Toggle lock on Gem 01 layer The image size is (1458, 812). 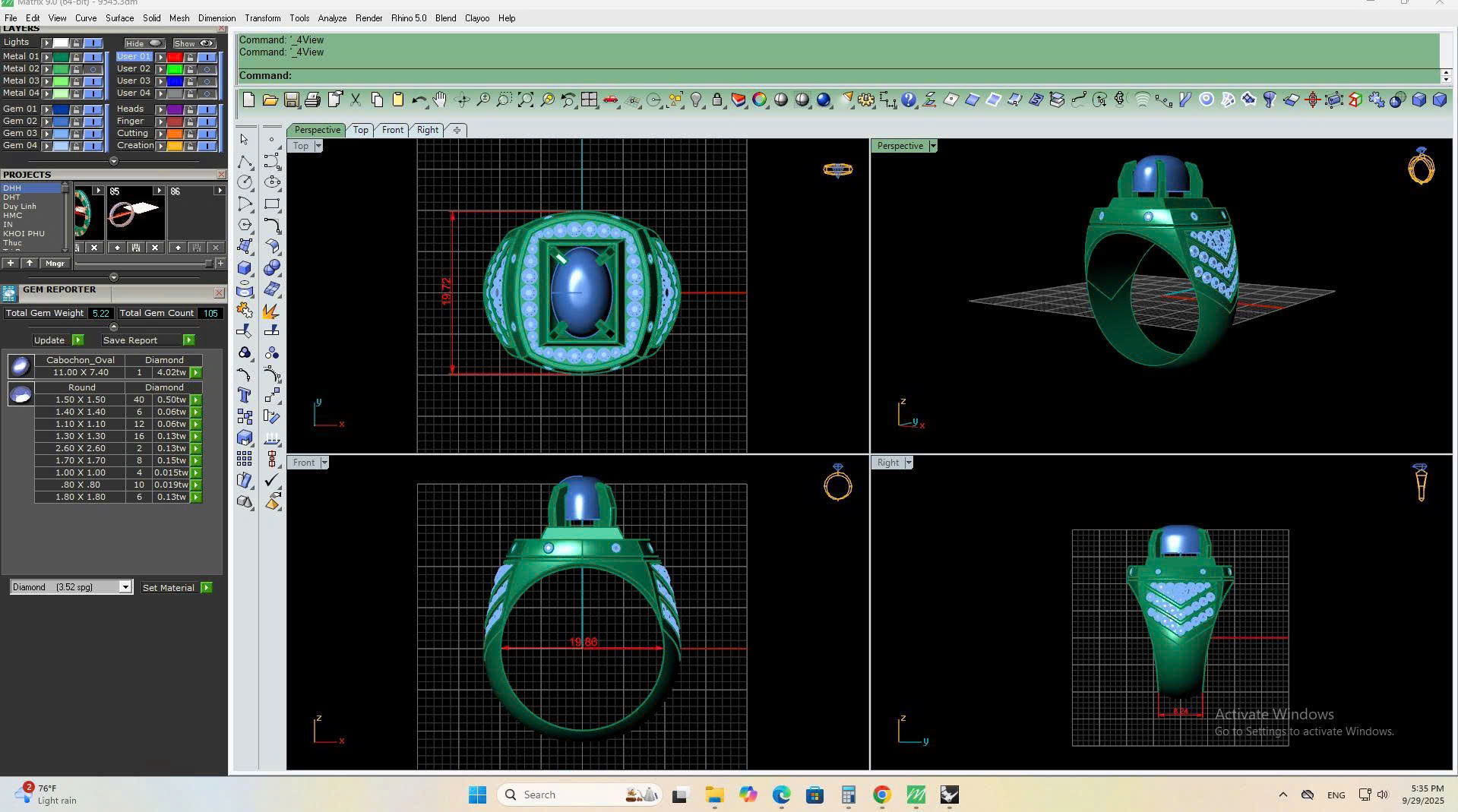point(76,109)
